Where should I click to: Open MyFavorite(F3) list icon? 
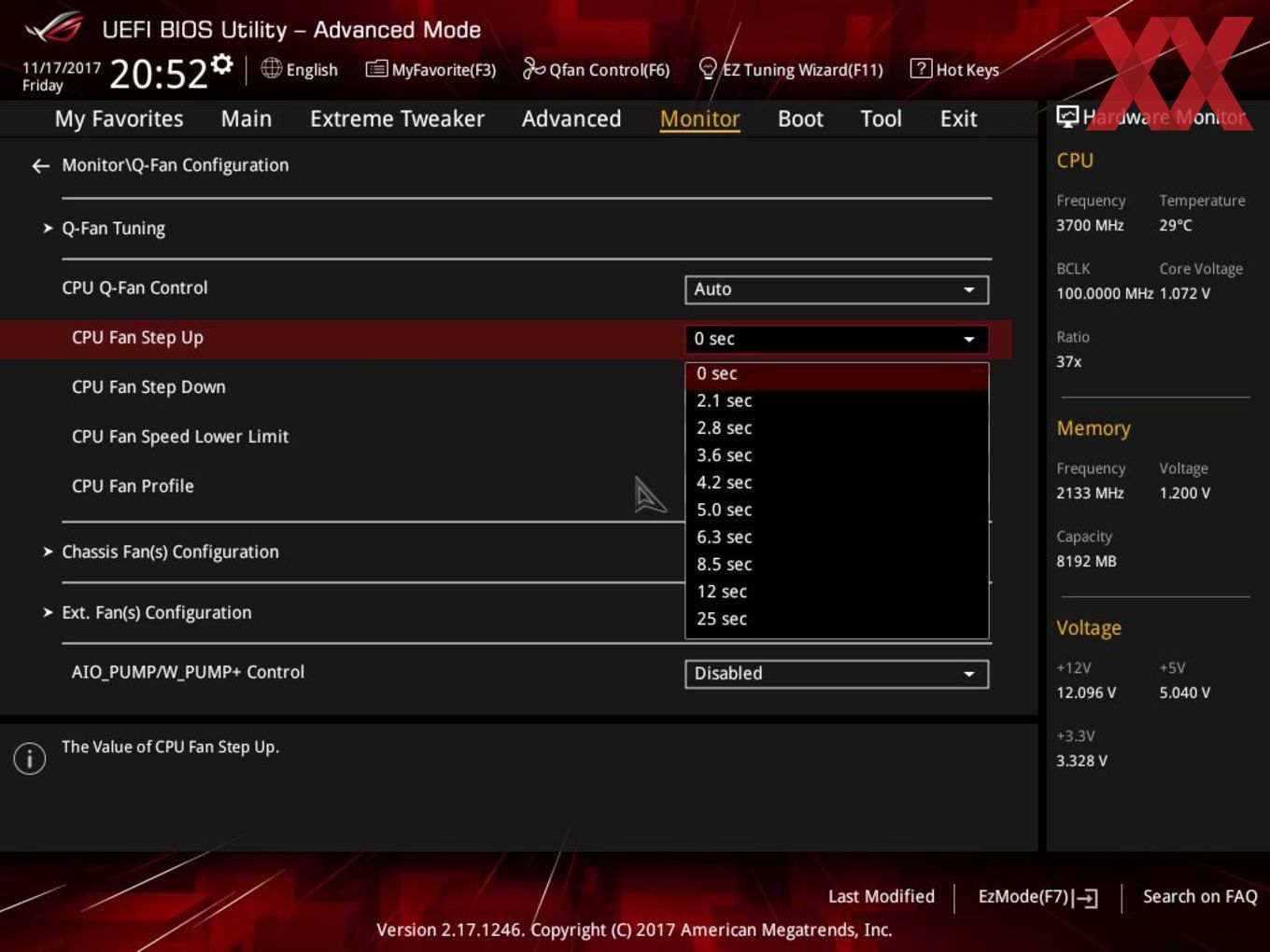[376, 69]
